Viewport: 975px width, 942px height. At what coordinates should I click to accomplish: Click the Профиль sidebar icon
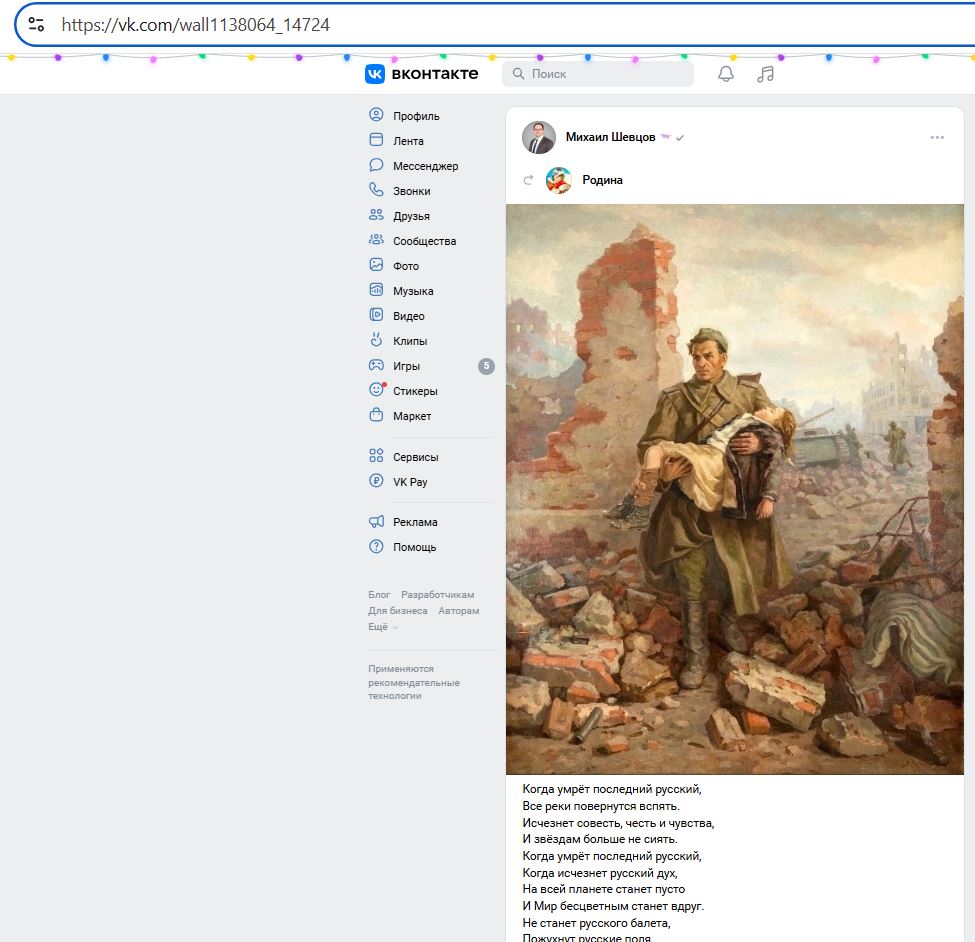(376, 115)
